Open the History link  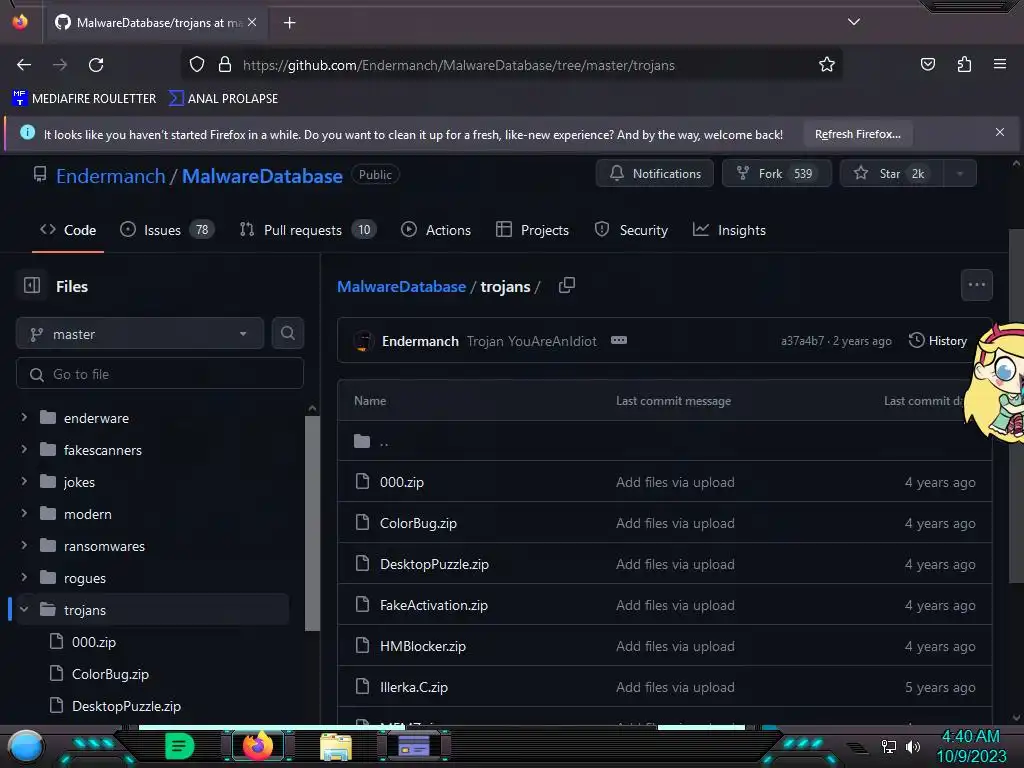938,340
